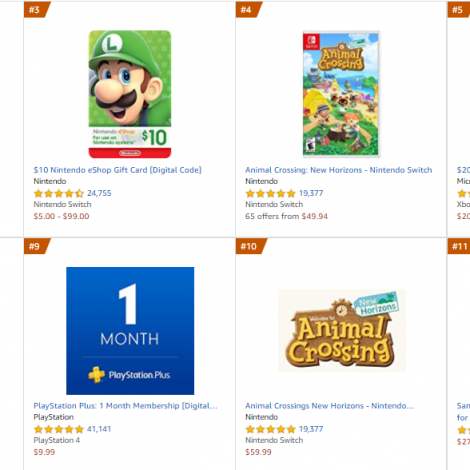Click the Animal Crossing logo thumbnail
Screen dimensions: 470x470
coord(342,330)
